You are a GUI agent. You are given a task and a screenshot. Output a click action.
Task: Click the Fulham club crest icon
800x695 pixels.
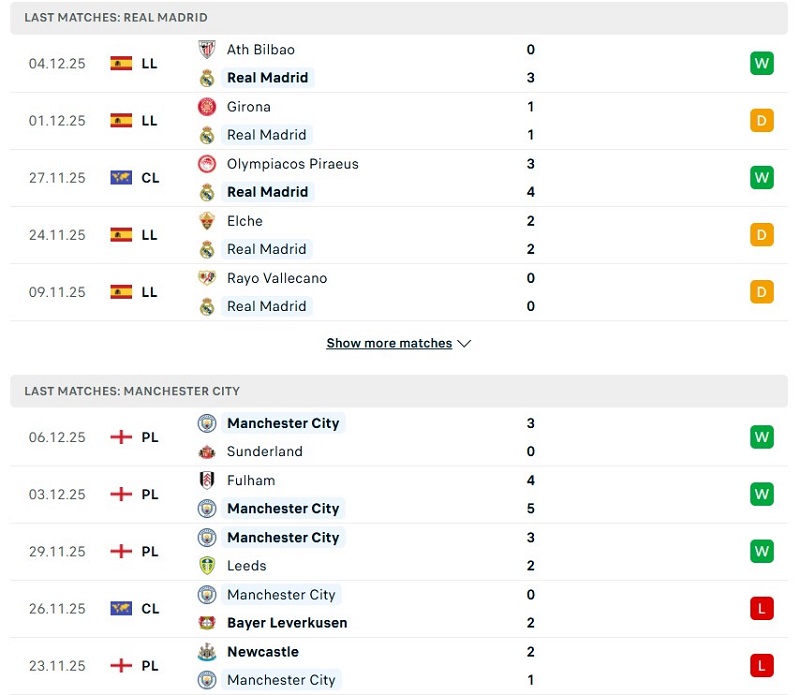coord(207,480)
